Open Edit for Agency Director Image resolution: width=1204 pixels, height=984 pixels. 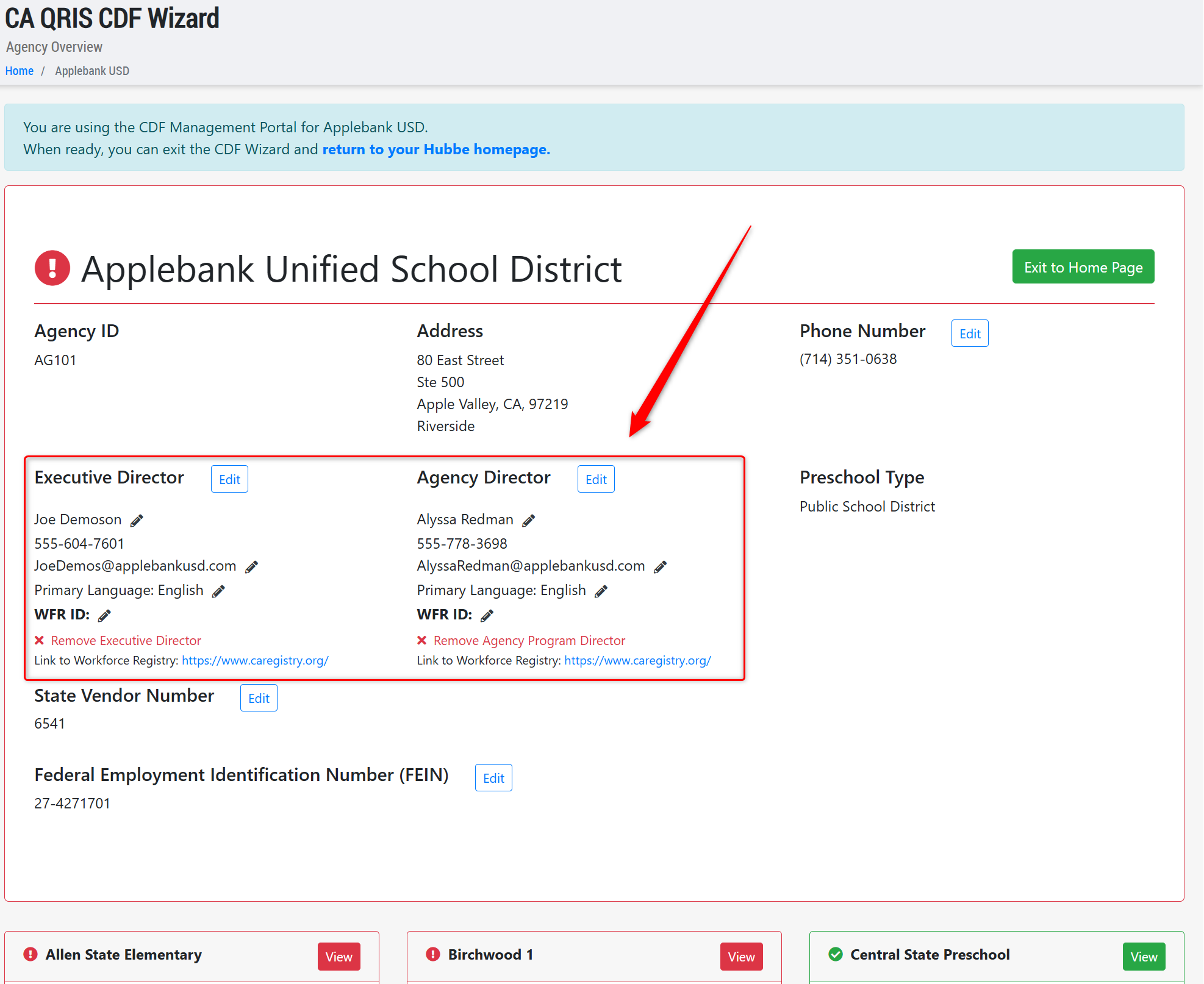(595, 479)
